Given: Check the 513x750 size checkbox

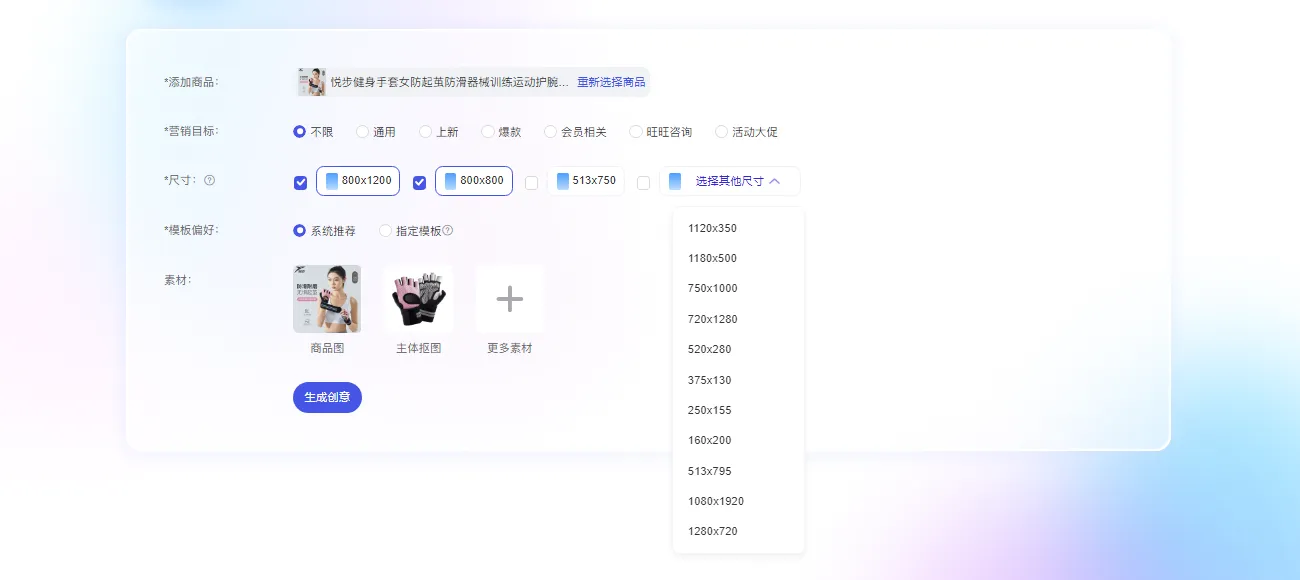Looking at the screenshot, I should 531,183.
